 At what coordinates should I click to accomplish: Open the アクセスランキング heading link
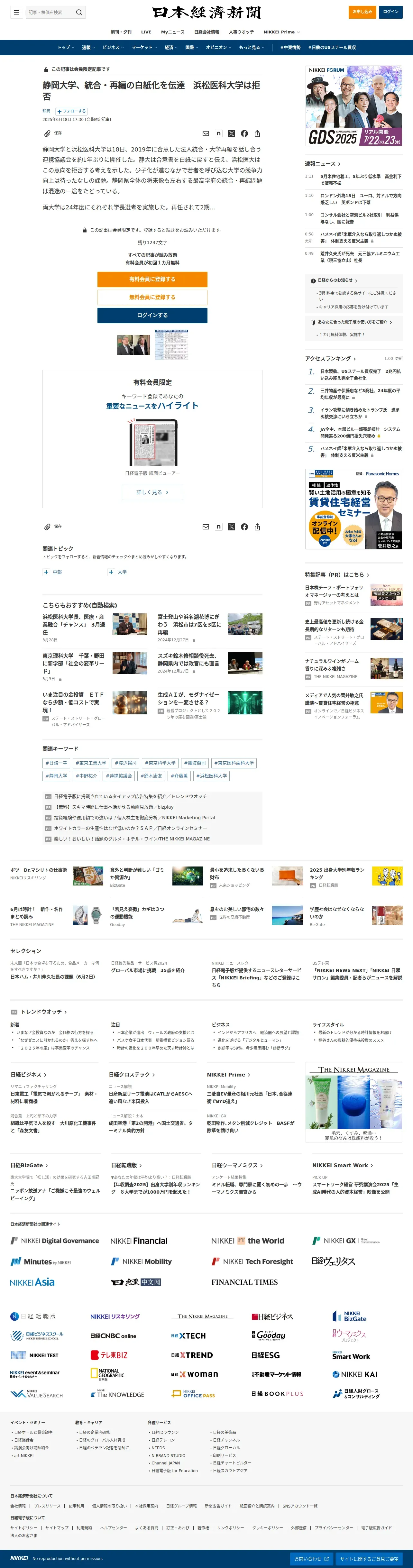tap(330, 359)
